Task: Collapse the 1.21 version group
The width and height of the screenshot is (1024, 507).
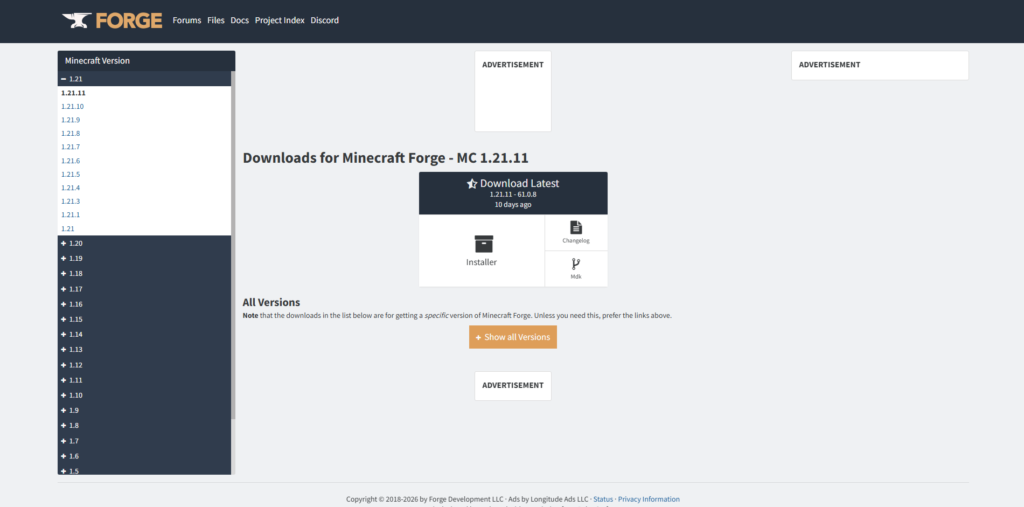Action: point(64,78)
